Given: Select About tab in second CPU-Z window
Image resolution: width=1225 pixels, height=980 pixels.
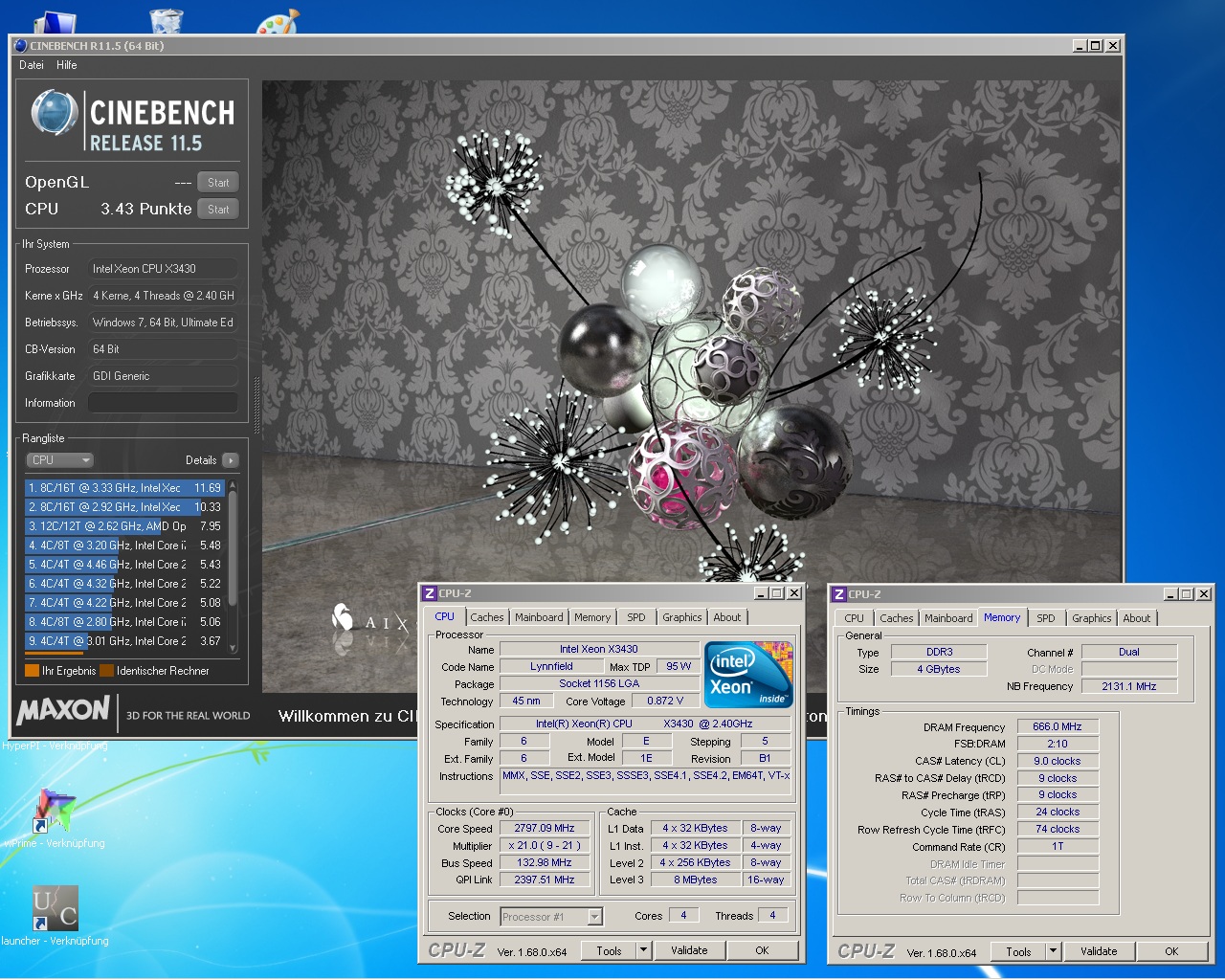Looking at the screenshot, I should (x=1137, y=618).
